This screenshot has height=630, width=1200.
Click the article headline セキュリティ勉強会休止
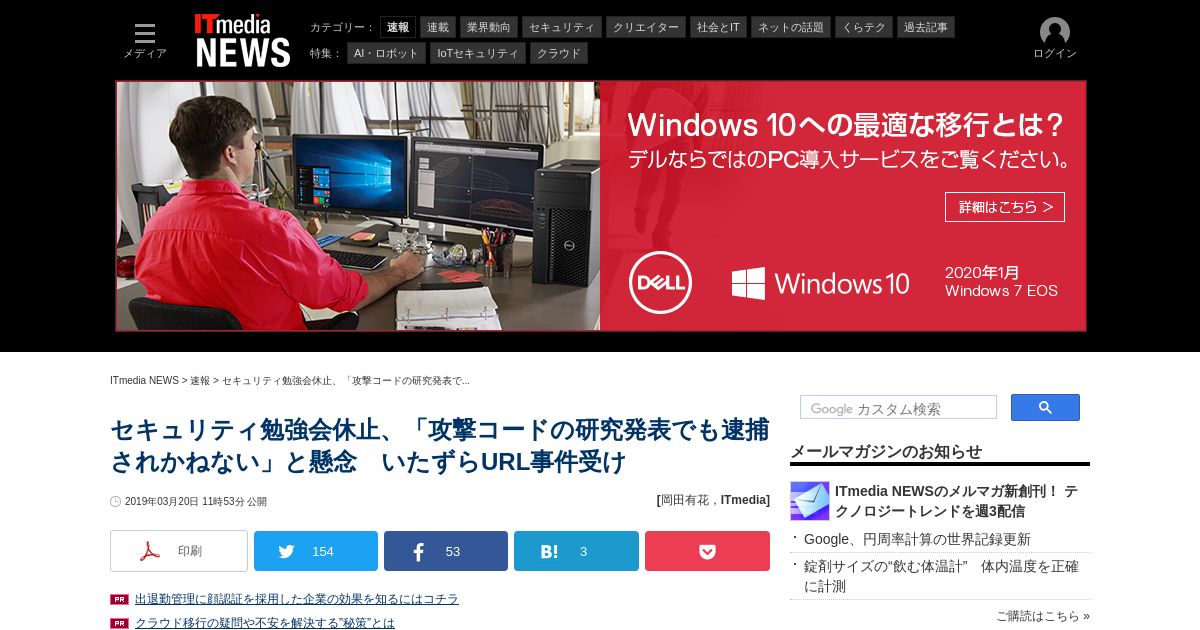point(439,446)
